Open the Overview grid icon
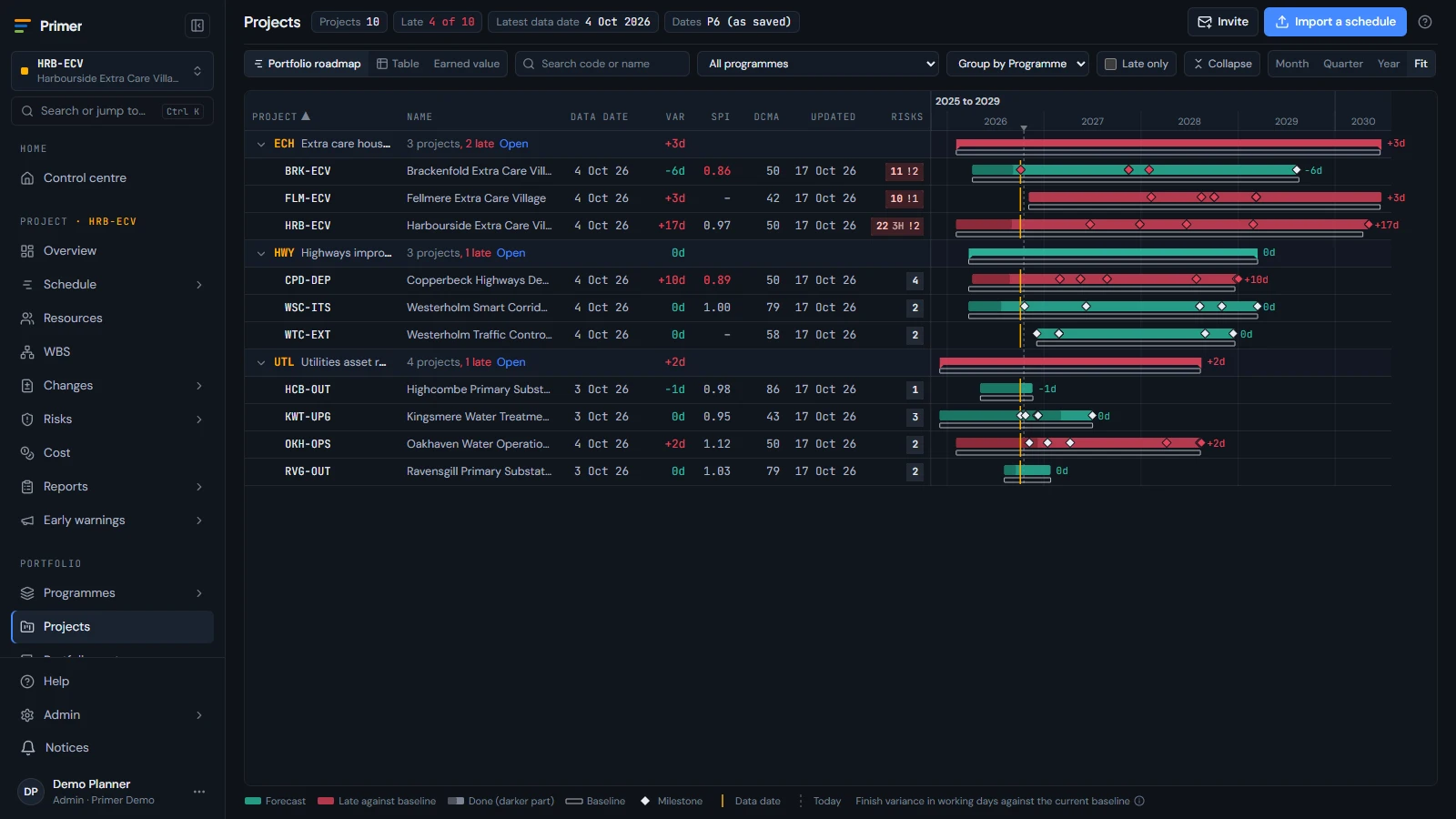This screenshot has width=1456, height=819. [x=27, y=251]
